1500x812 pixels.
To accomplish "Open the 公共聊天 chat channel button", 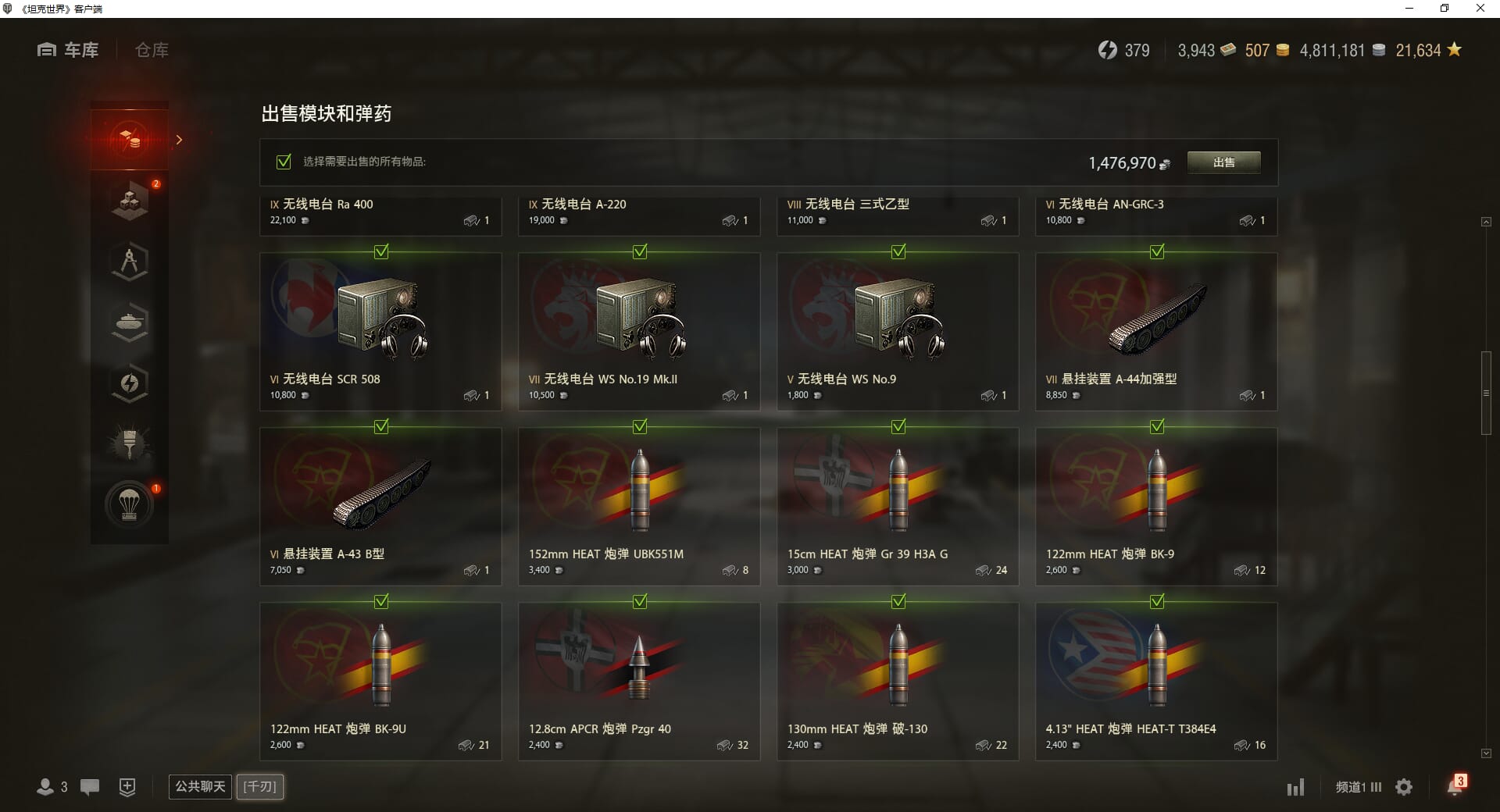I will point(200,786).
